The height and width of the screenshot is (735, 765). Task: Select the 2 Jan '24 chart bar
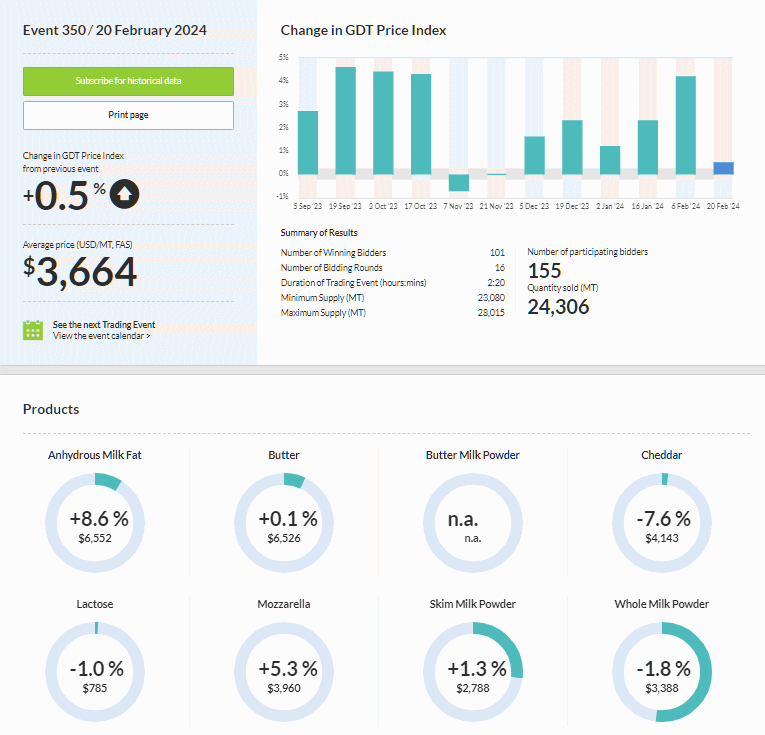(x=610, y=160)
